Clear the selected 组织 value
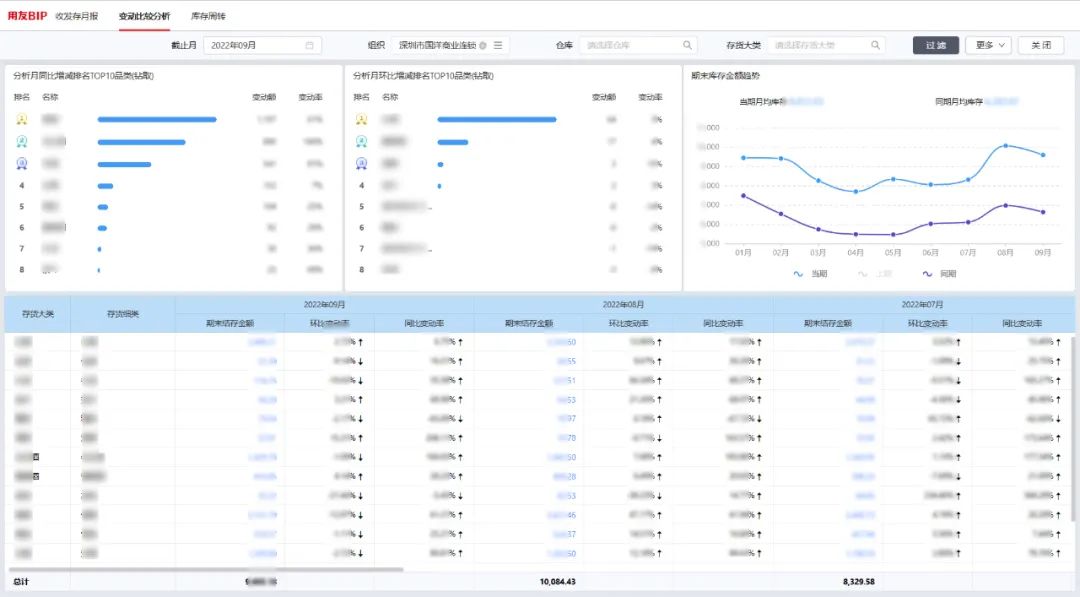The width and height of the screenshot is (1080, 597). point(483,45)
